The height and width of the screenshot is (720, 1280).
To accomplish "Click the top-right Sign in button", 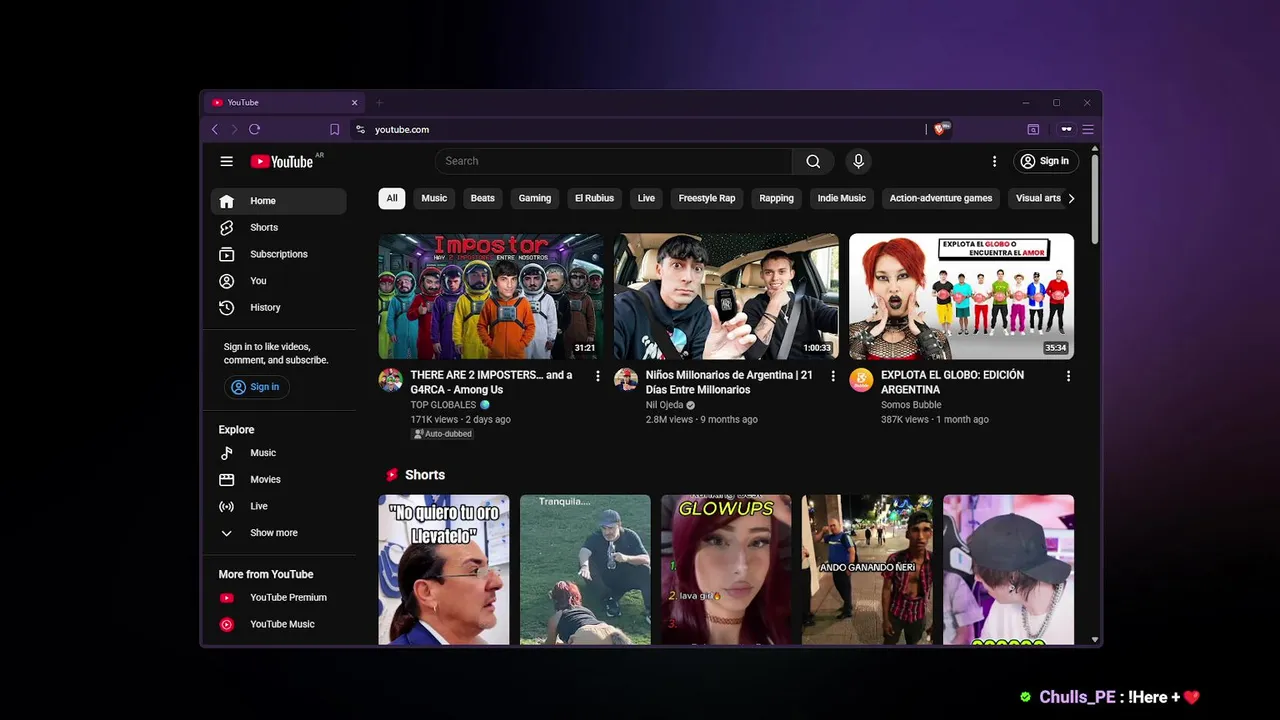I will [x=1045, y=161].
